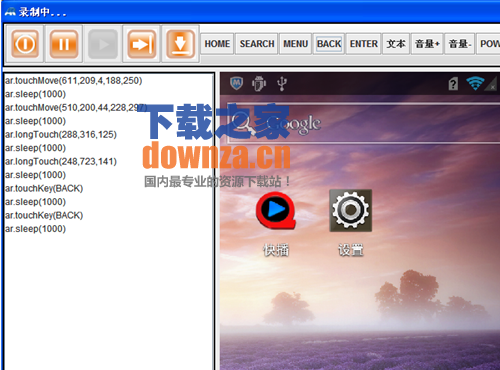
Task: Send the HOME key
Action: point(217,44)
